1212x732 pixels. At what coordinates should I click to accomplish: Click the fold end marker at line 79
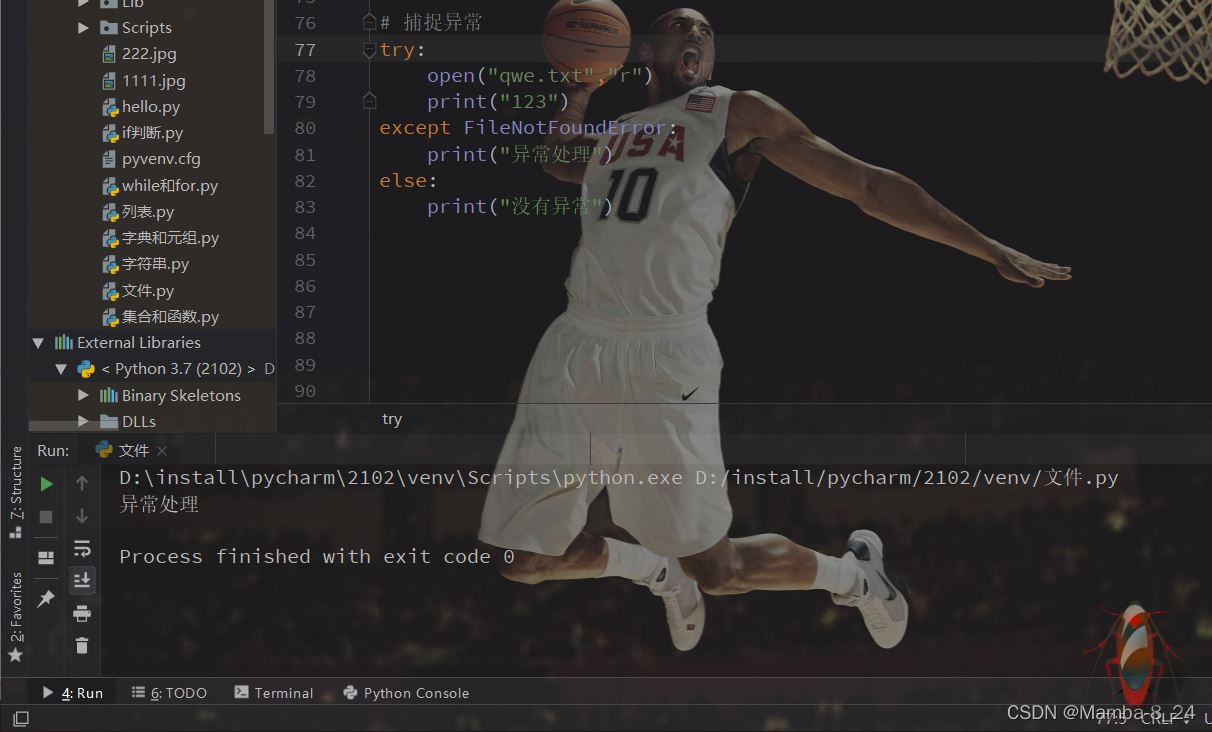[369, 102]
